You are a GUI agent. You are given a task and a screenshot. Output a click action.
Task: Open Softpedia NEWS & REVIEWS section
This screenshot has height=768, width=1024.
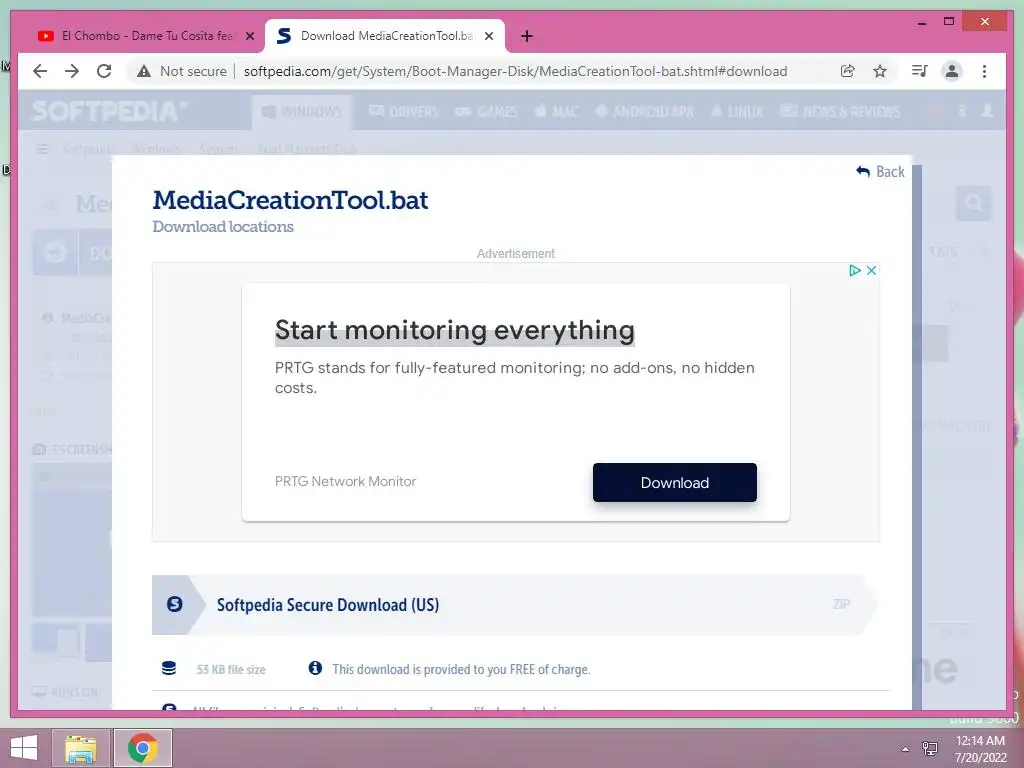click(840, 112)
